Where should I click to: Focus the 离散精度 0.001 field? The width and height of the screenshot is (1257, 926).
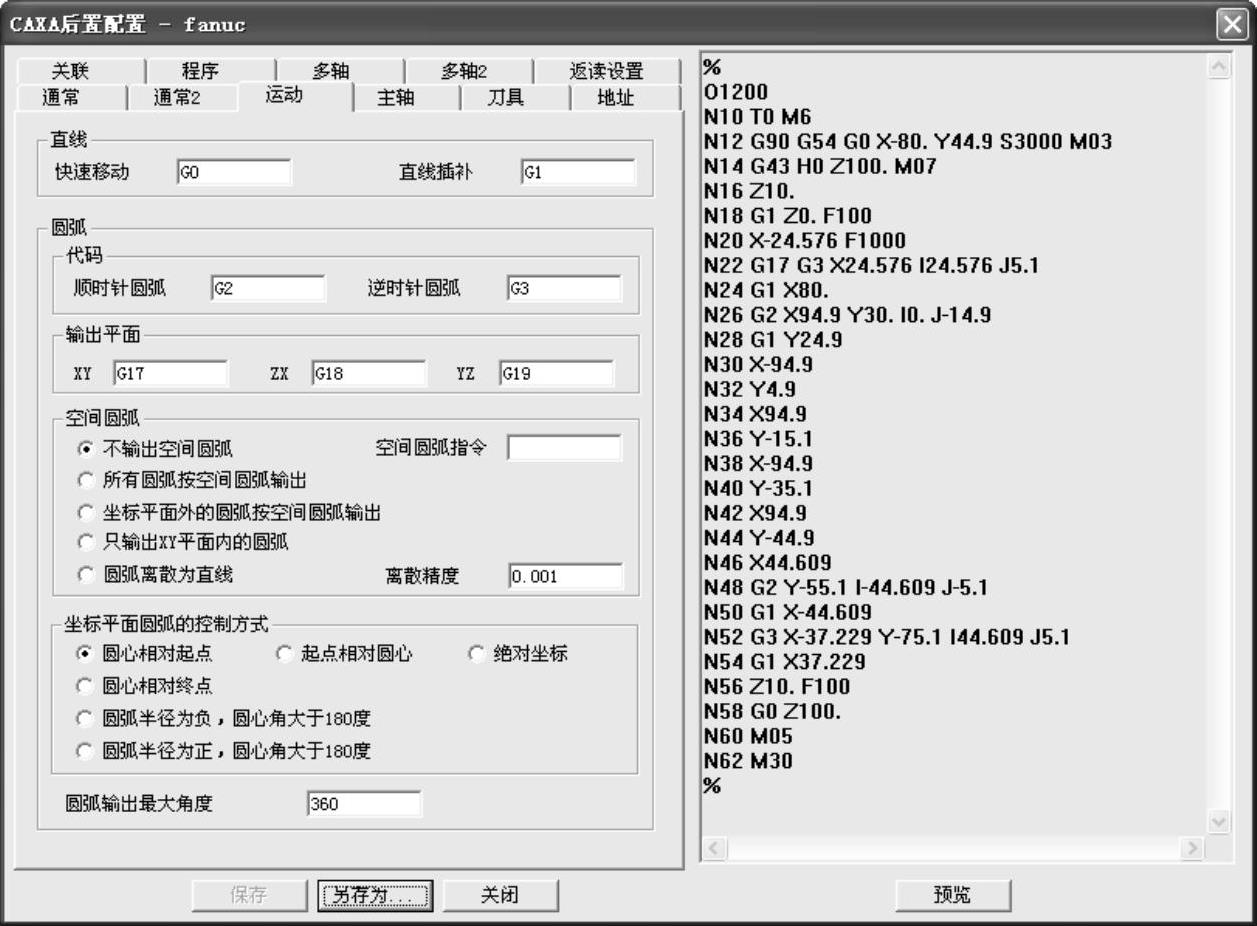click(565, 577)
